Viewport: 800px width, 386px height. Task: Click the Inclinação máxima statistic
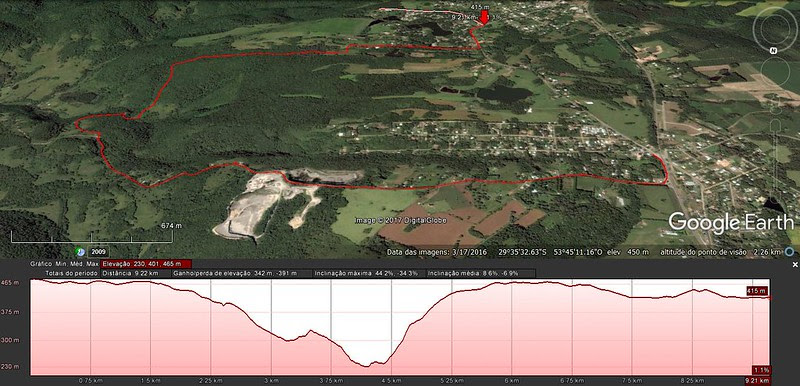pos(367,273)
